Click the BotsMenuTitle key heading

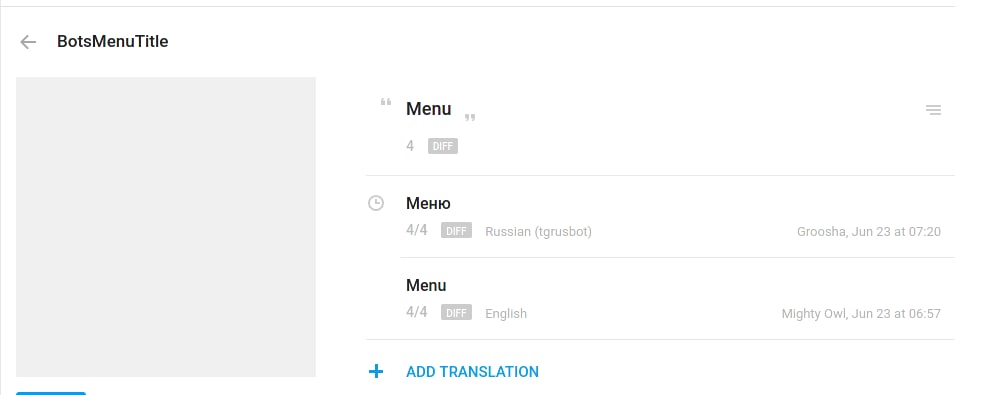tap(113, 42)
